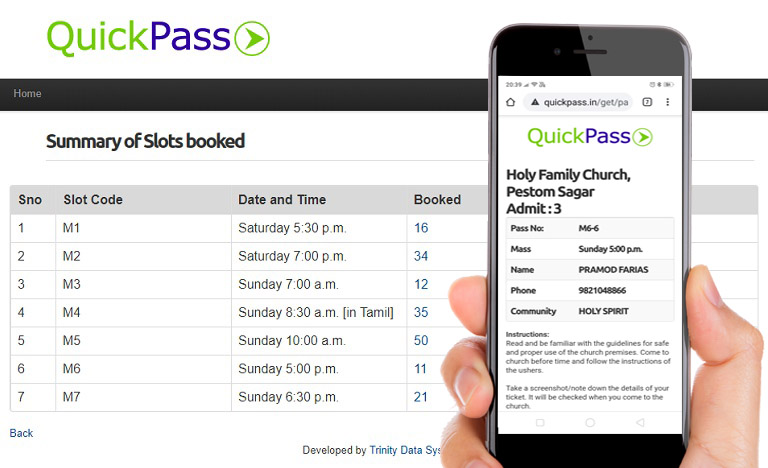Click the Back link

22,433
